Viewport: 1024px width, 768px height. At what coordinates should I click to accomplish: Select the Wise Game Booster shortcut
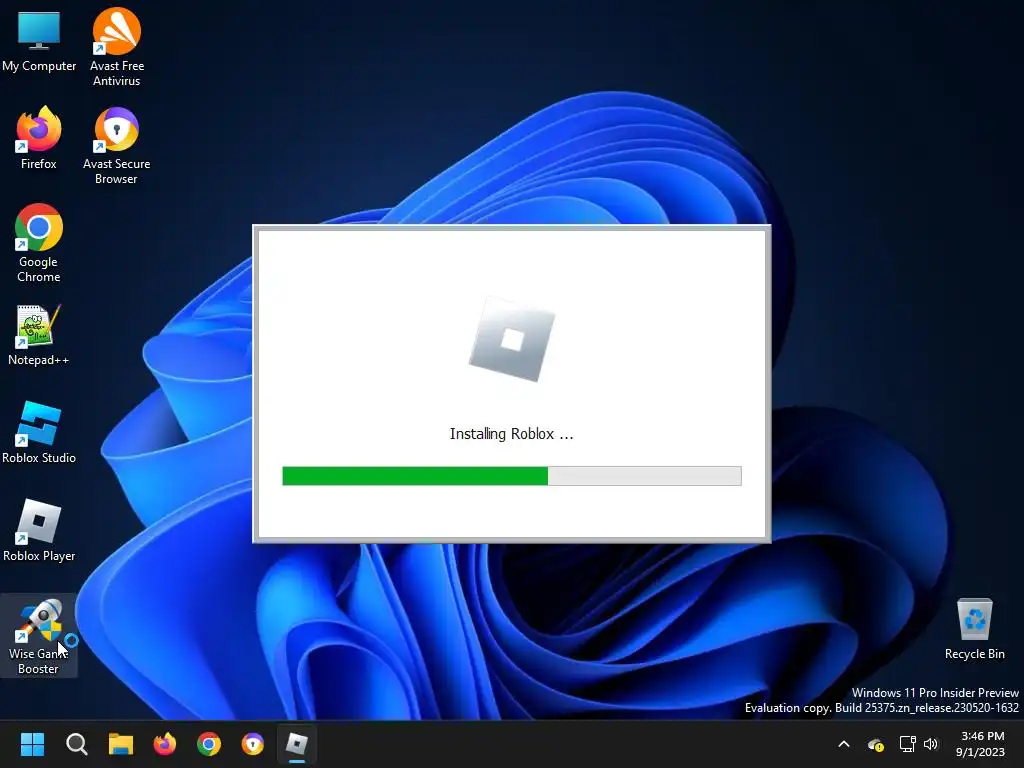39,636
